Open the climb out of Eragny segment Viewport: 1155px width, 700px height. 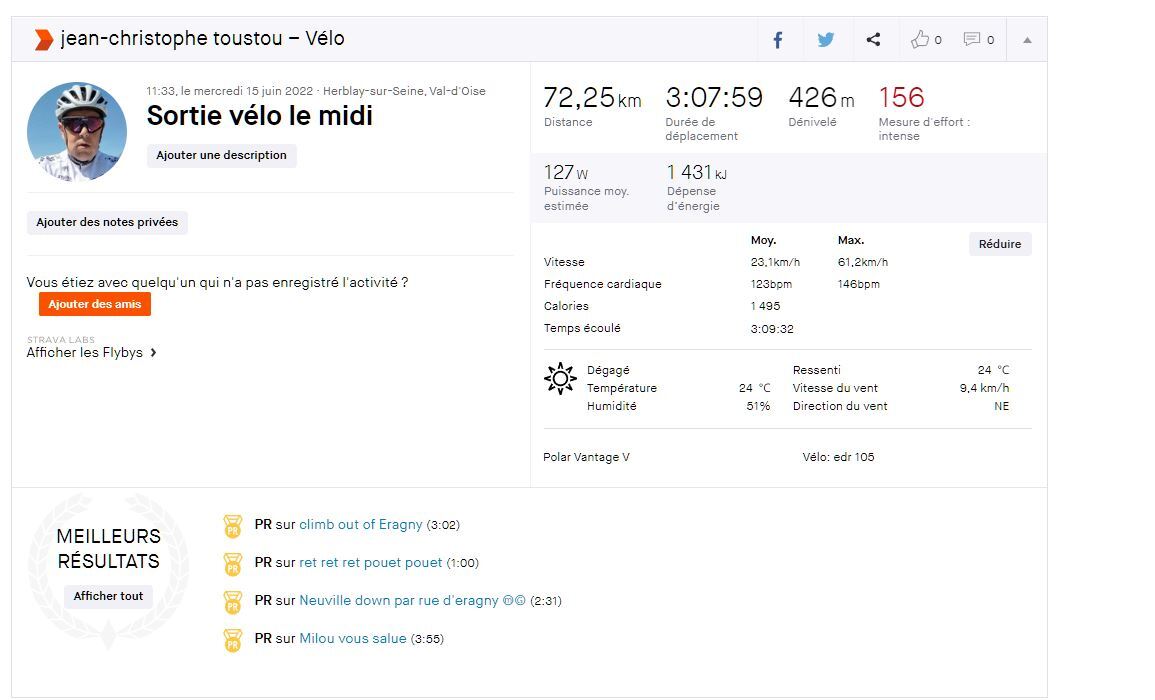click(361, 525)
